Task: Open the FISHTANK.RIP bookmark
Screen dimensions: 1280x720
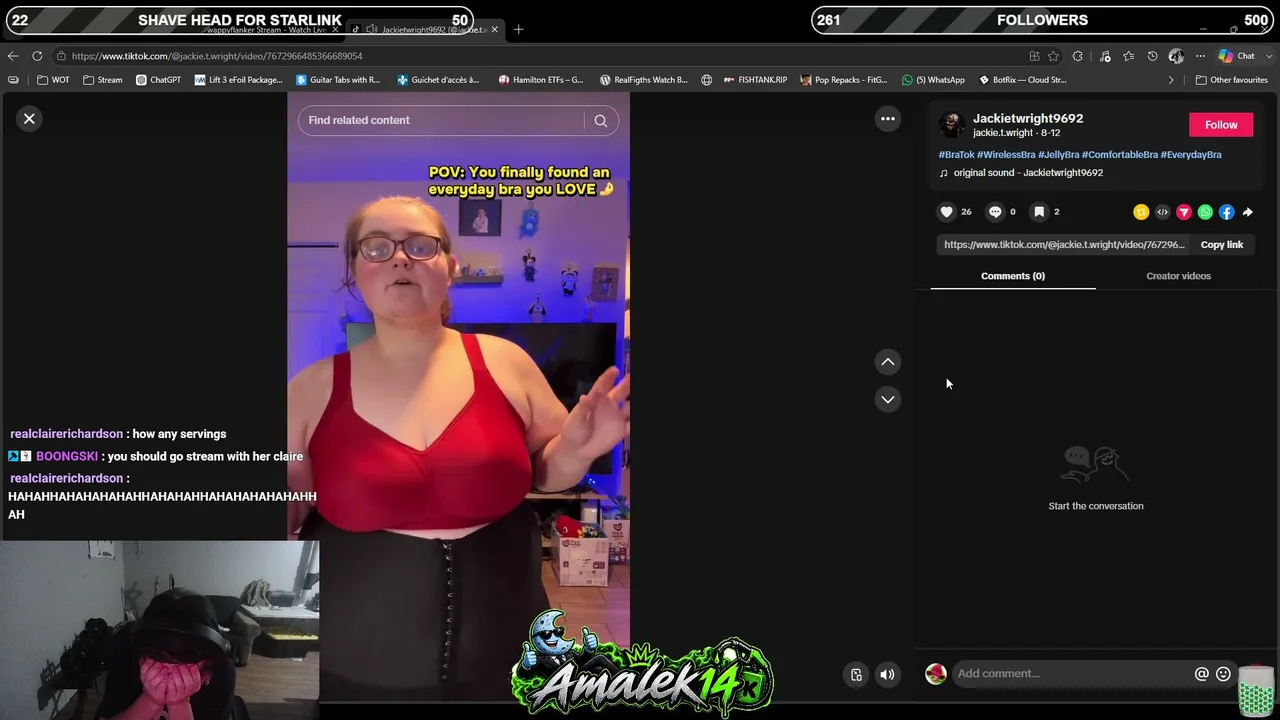Action: (755, 80)
